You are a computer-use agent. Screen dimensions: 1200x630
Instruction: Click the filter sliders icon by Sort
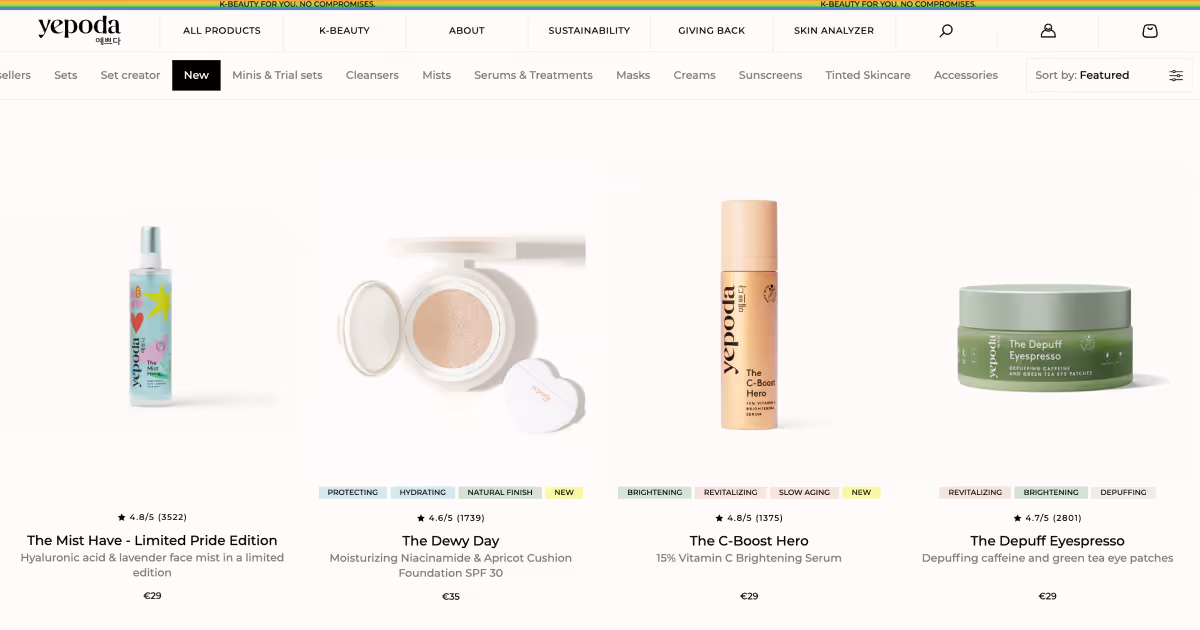[1176, 75]
